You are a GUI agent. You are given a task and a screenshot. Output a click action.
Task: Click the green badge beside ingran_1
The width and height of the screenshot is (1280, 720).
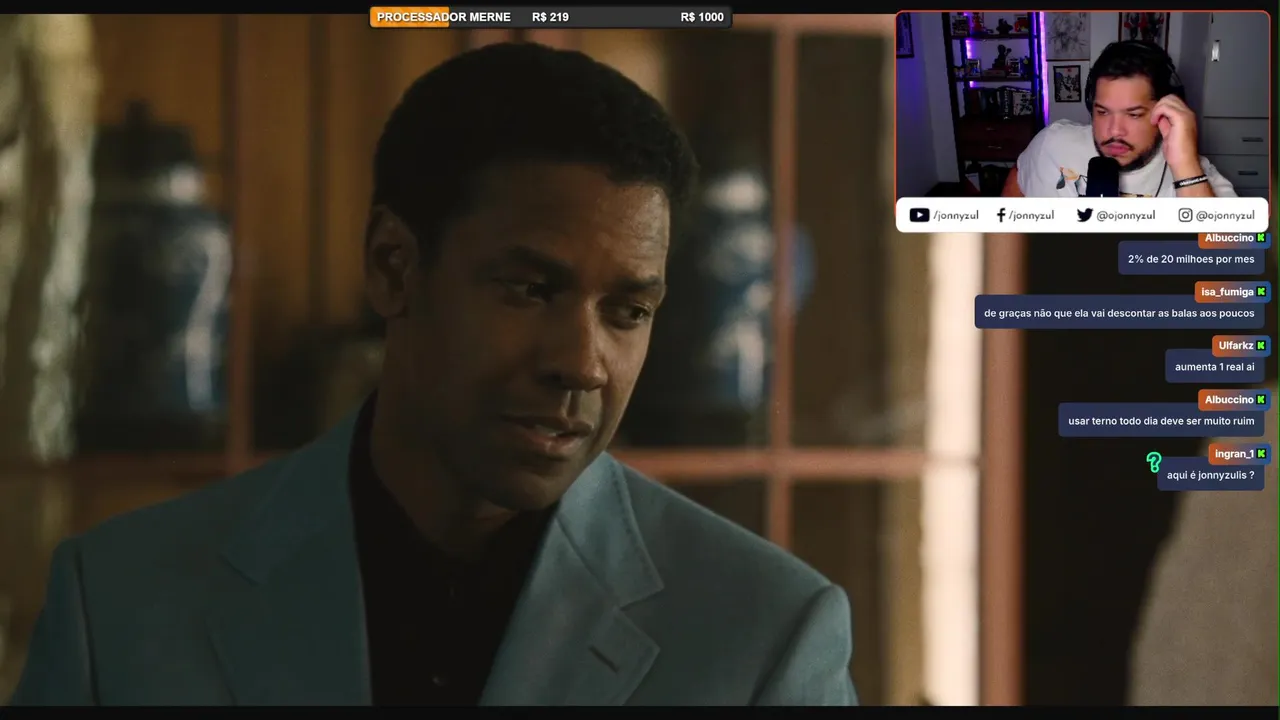tap(1261, 454)
